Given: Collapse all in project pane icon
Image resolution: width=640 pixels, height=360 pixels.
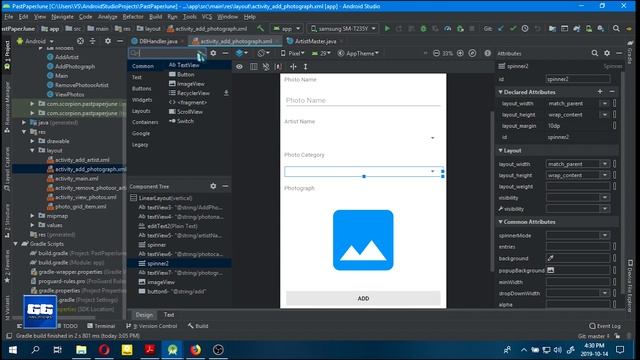Looking at the screenshot, I should click(x=93, y=41).
